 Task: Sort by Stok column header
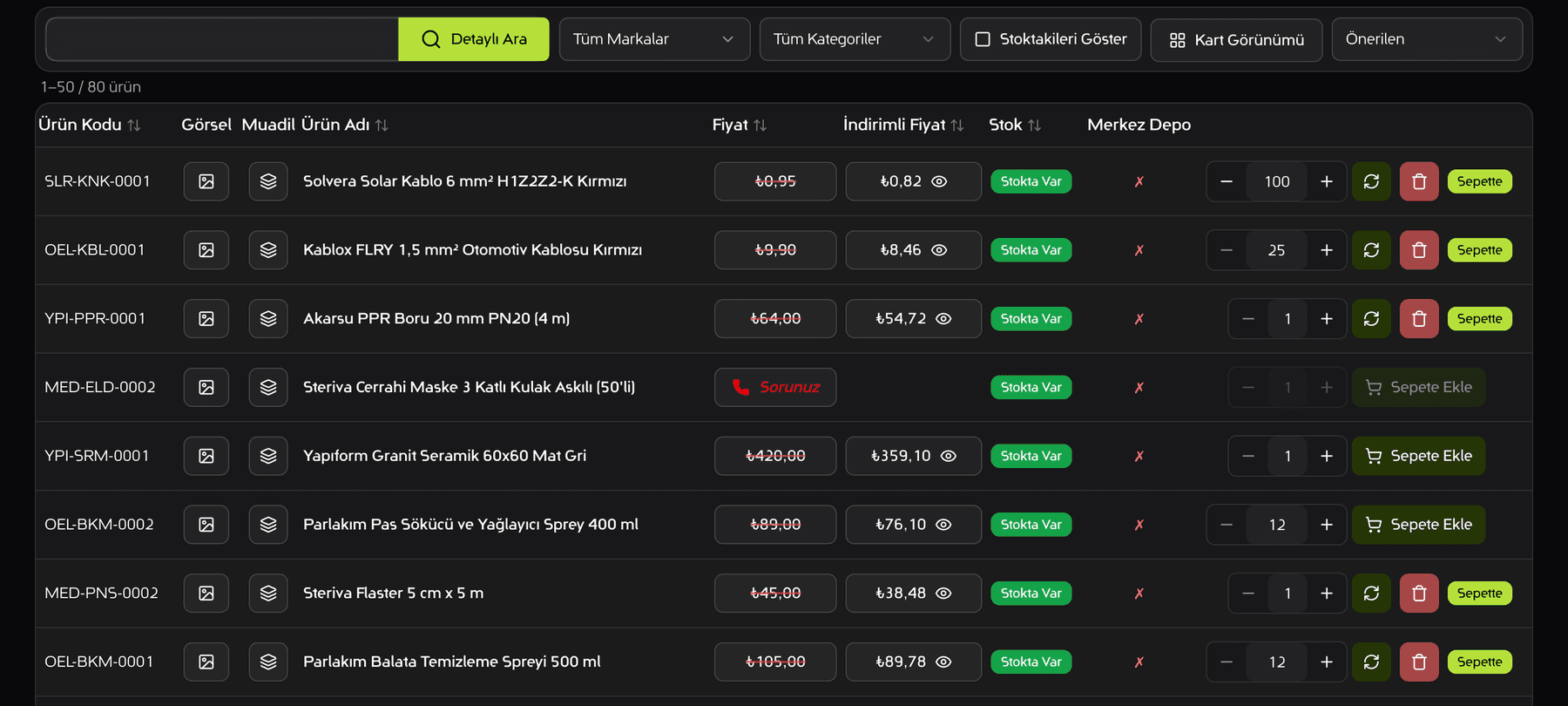(x=1015, y=125)
